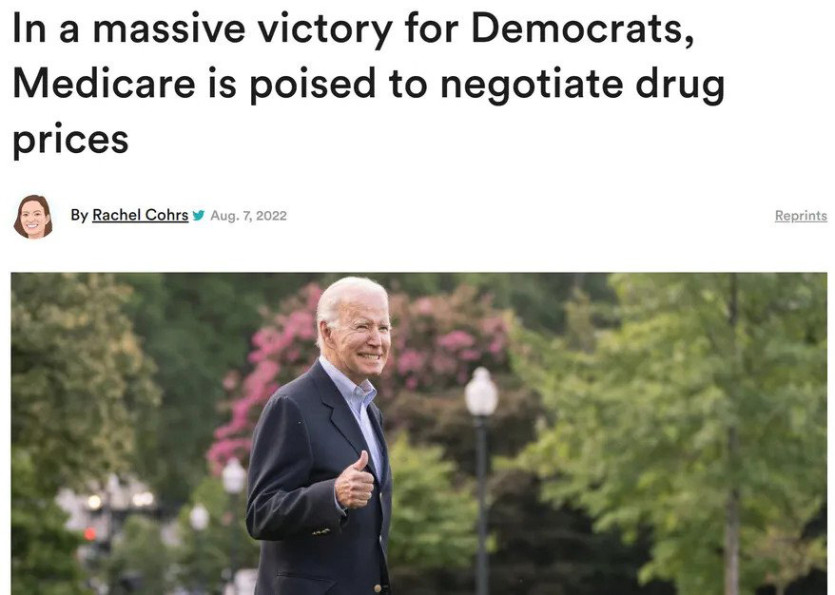Click the word "prices" in the headline
The image size is (835, 595).
[70, 140]
